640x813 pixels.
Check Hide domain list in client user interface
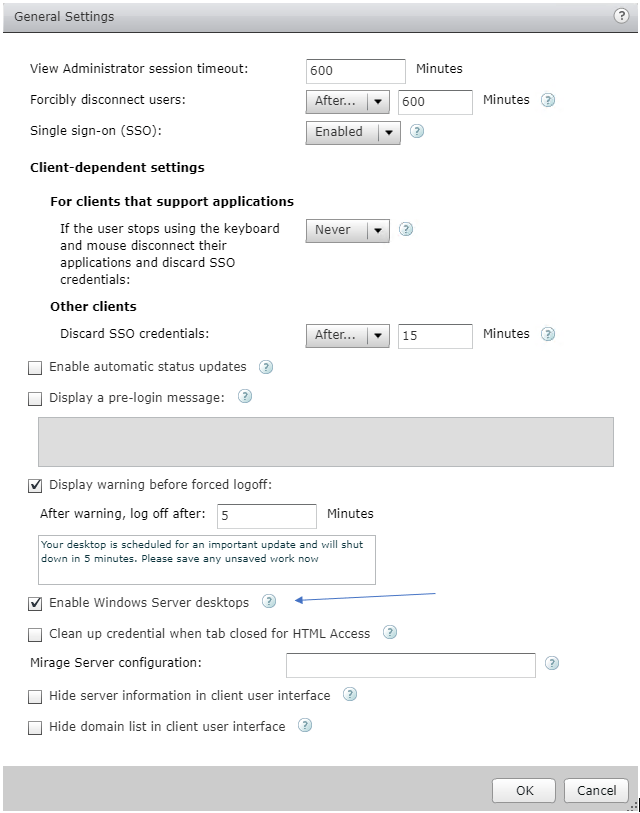35,727
